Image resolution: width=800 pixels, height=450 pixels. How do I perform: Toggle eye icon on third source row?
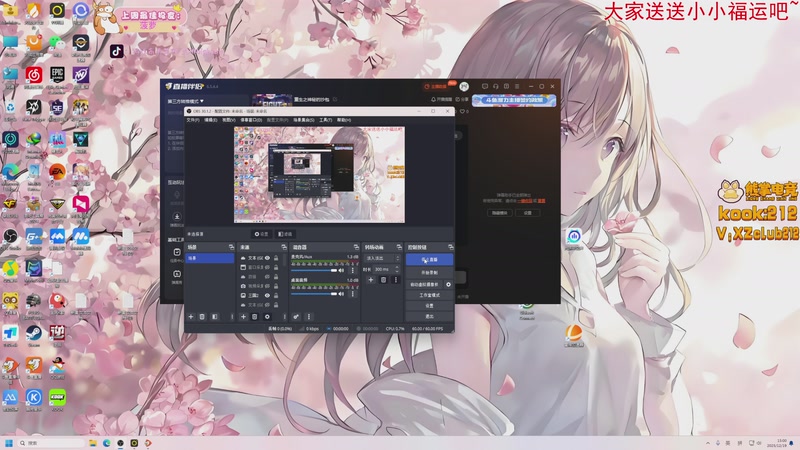(x=267, y=277)
